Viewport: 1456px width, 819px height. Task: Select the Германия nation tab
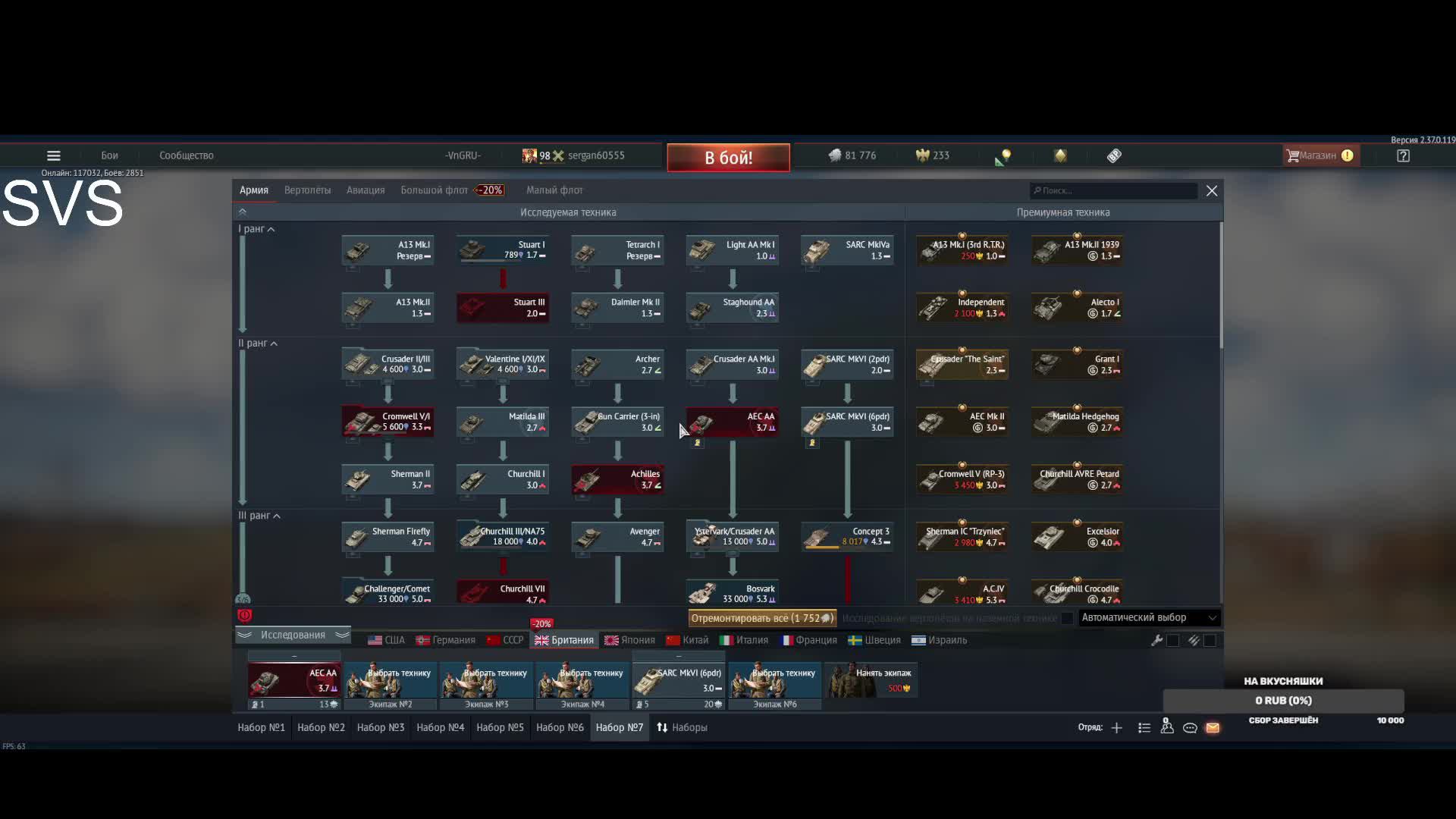pyautogui.click(x=446, y=640)
